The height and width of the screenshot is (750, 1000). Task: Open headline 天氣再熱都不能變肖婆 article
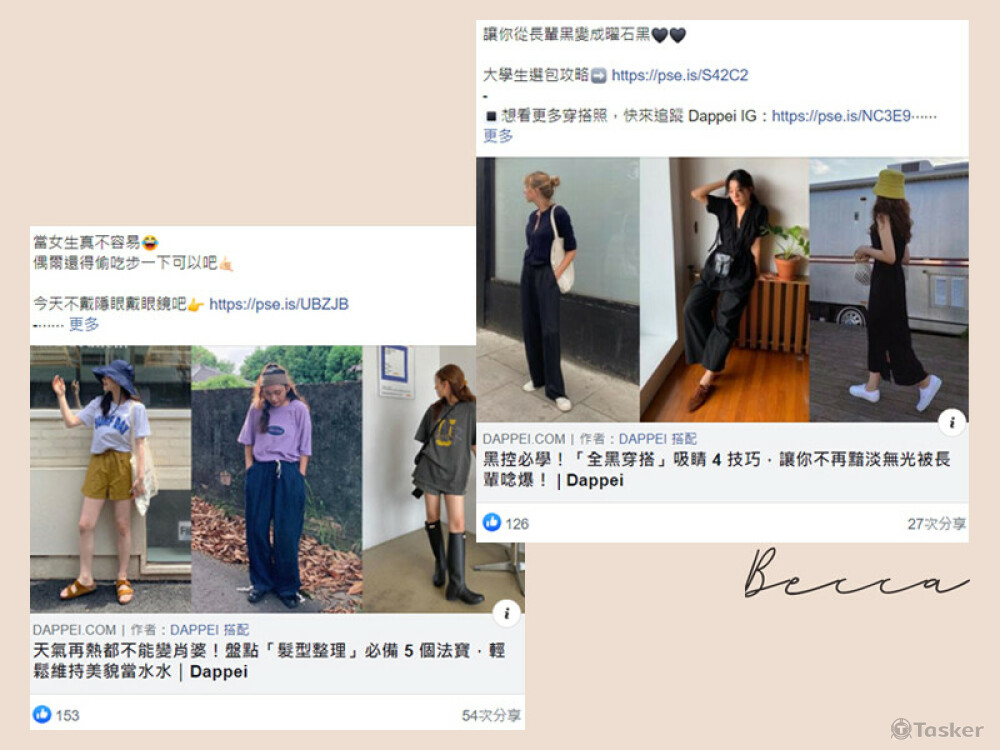pos(268,661)
